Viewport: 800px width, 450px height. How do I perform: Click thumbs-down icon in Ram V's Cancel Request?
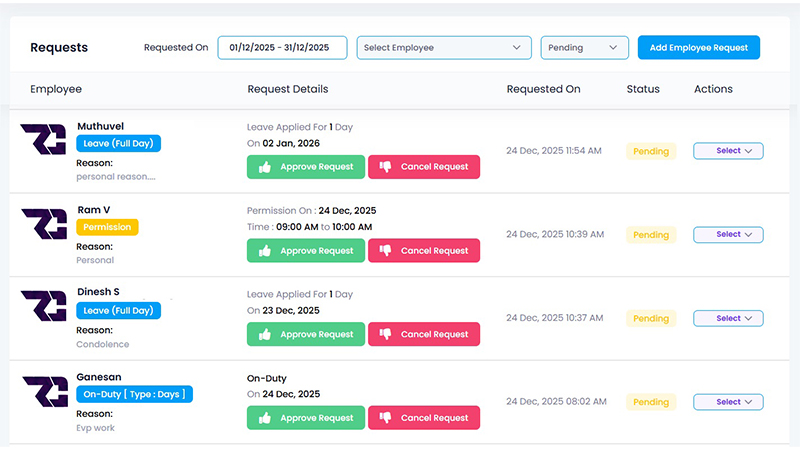[x=385, y=251]
